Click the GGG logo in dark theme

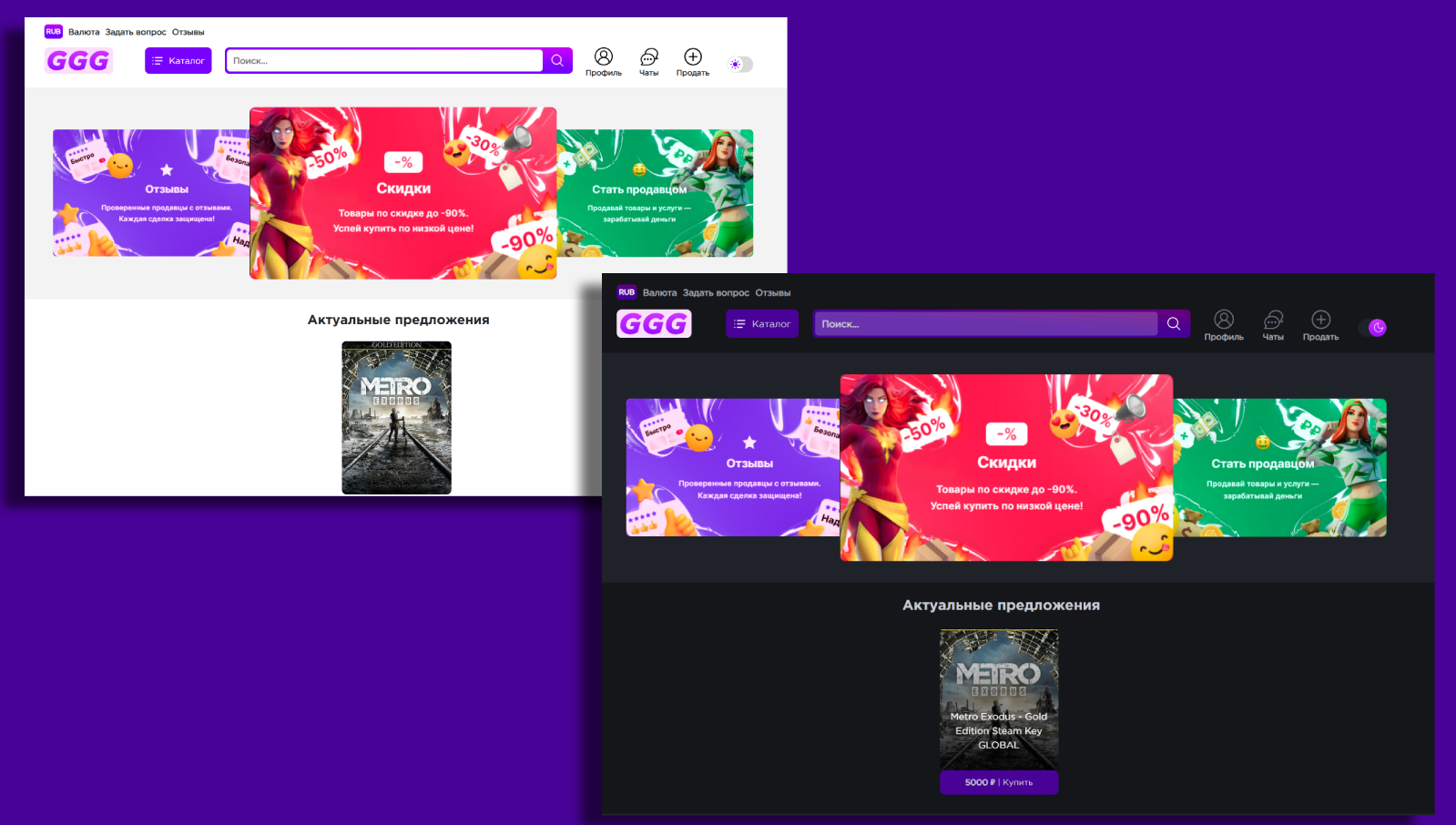[654, 324]
